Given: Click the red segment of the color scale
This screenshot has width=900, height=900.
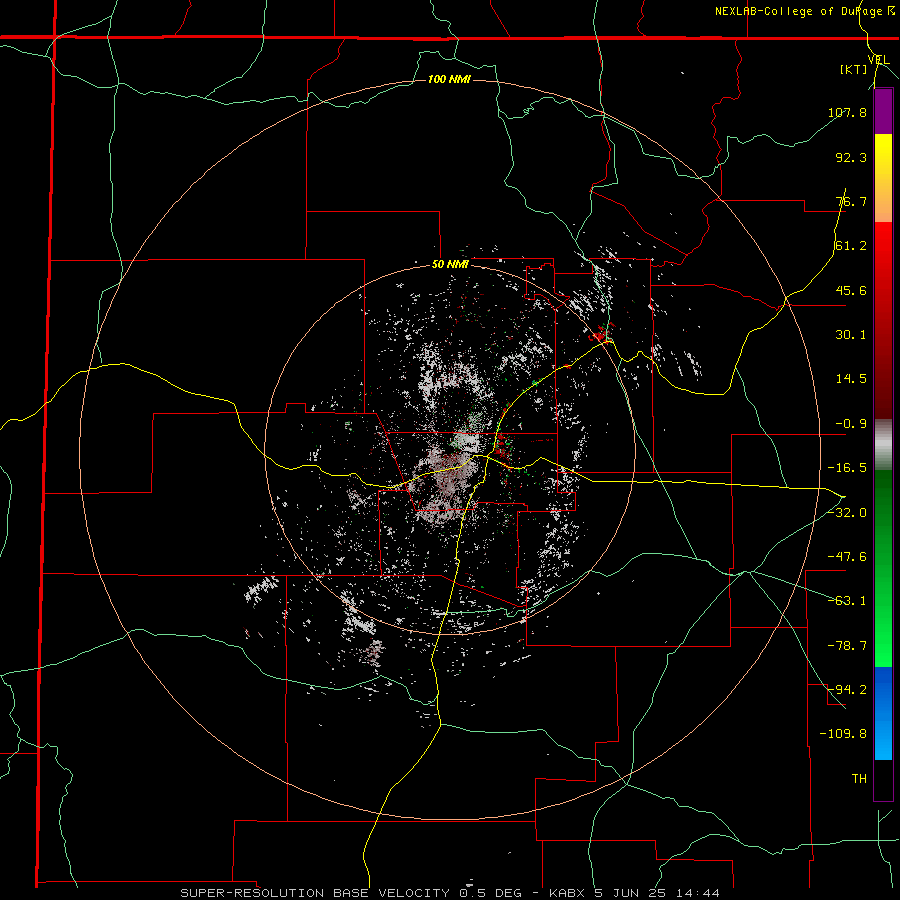Looking at the screenshot, I should [x=883, y=320].
